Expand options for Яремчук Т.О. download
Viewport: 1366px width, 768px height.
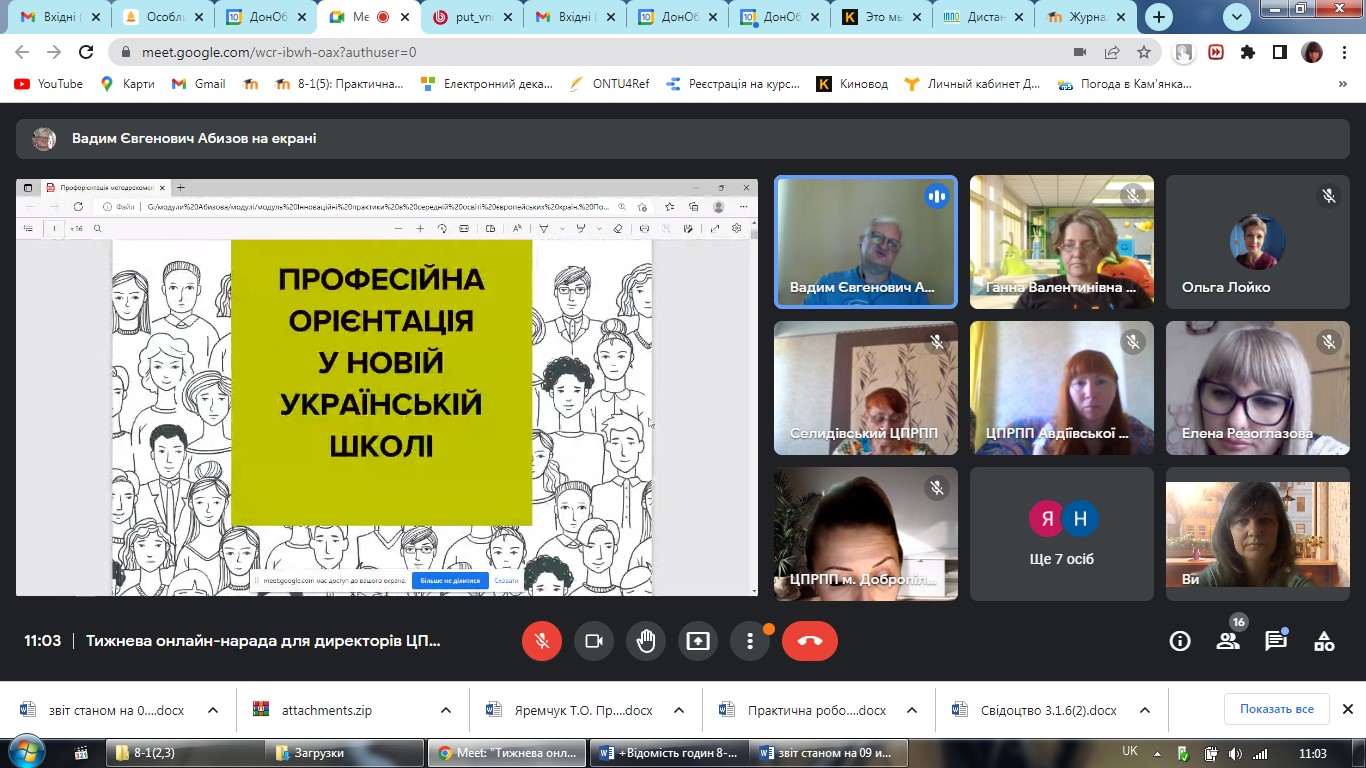(x=679, y=710)
